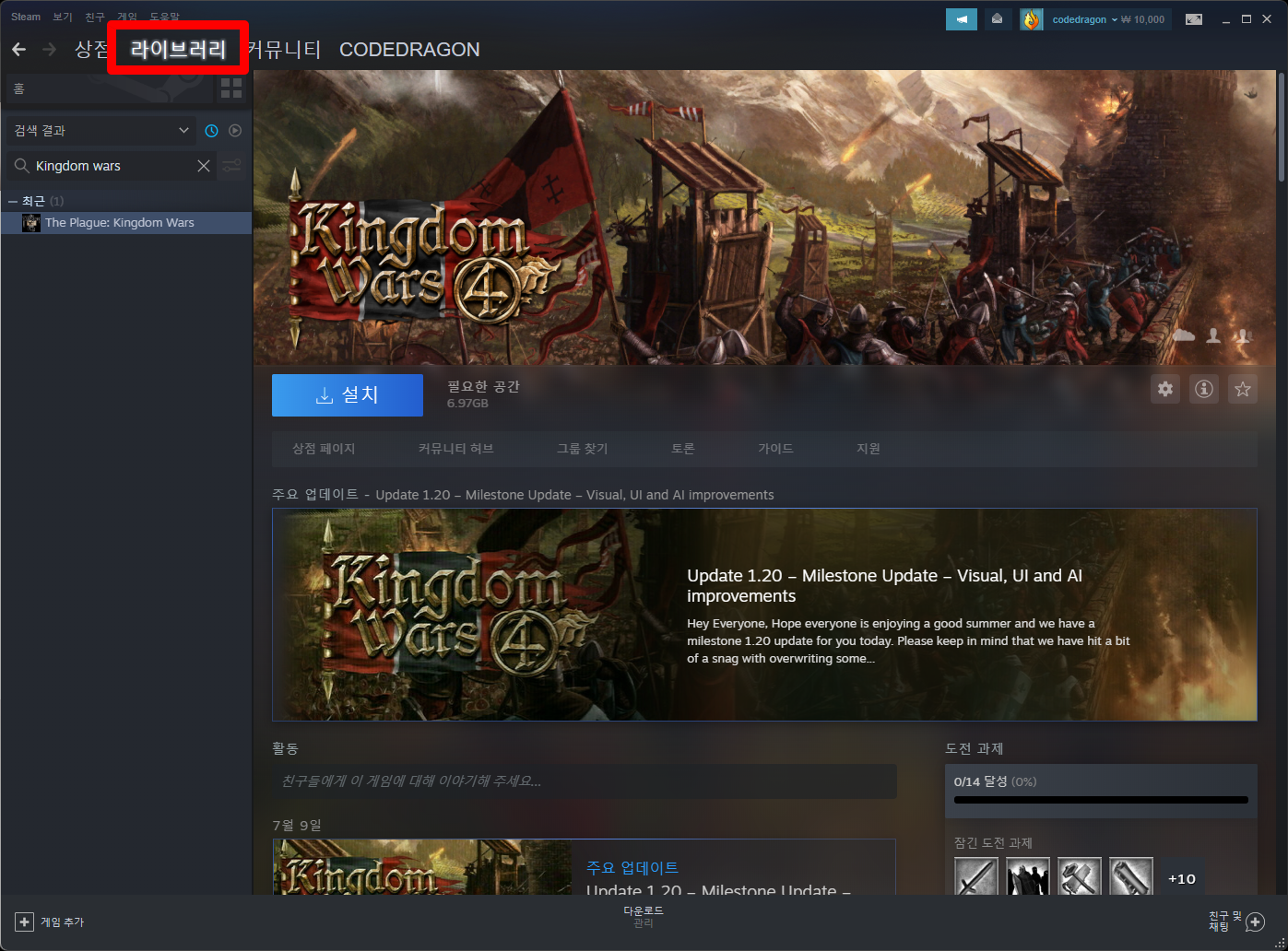
Task: Click the 도전 과제 section heading
Action: click(974, 748)
